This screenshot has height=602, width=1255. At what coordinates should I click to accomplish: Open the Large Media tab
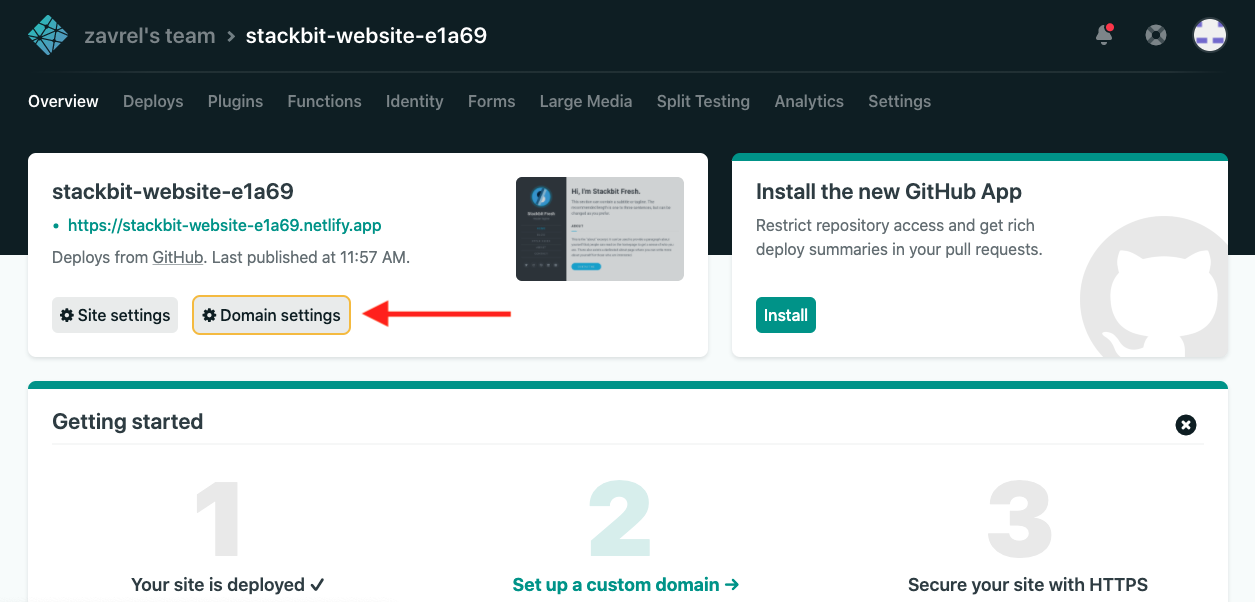tap(586, 101)
